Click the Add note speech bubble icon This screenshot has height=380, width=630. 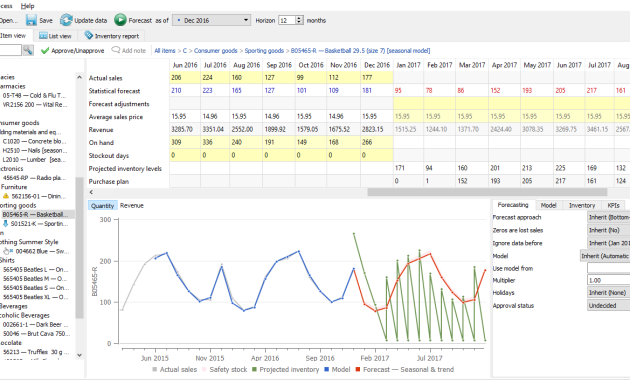116,50
